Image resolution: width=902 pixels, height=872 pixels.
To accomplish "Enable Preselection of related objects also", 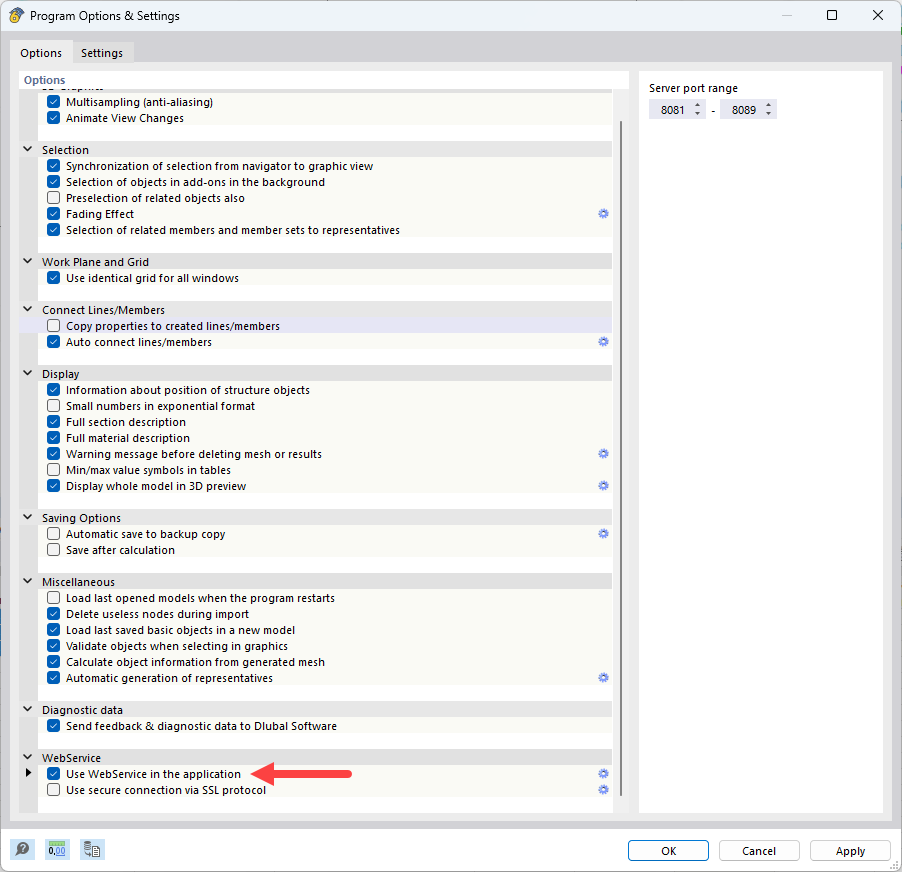I will click(53, 197).
